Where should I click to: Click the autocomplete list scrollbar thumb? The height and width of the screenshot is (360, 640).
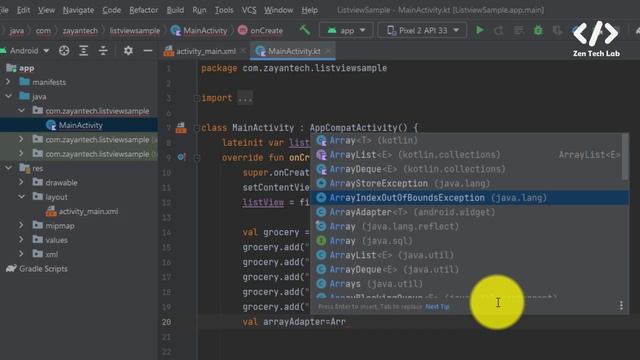click(625, 157)
